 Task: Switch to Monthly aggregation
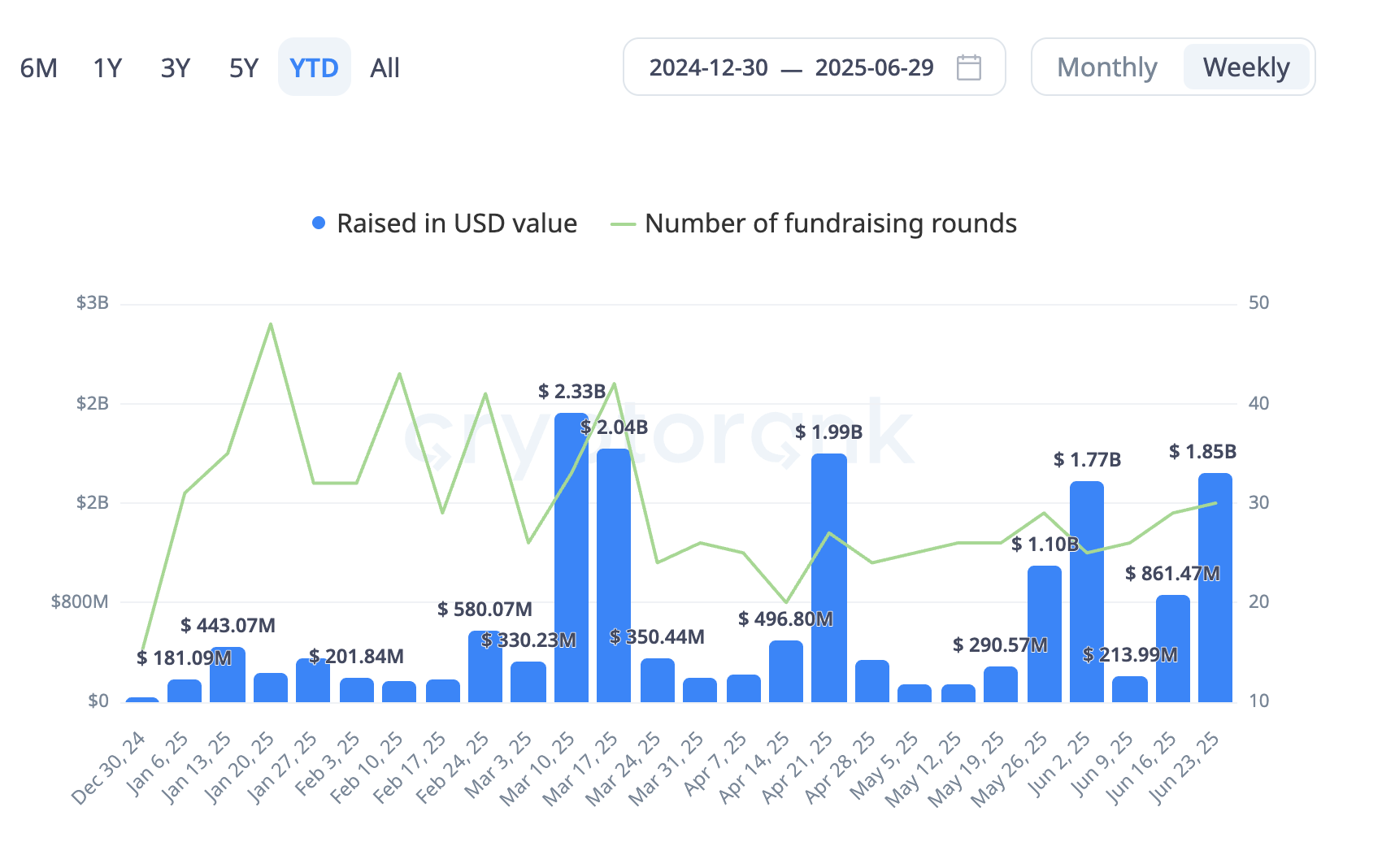point(1106,67)
